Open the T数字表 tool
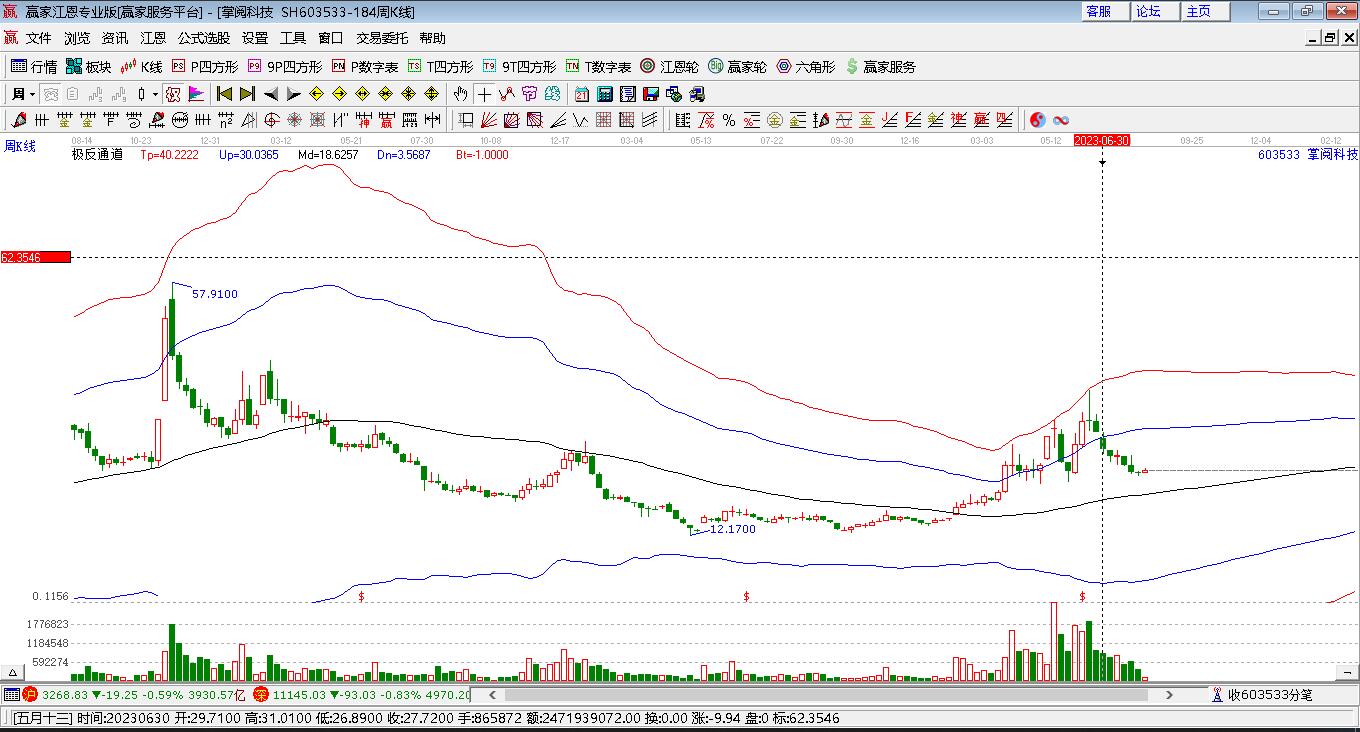 [598, 67]
